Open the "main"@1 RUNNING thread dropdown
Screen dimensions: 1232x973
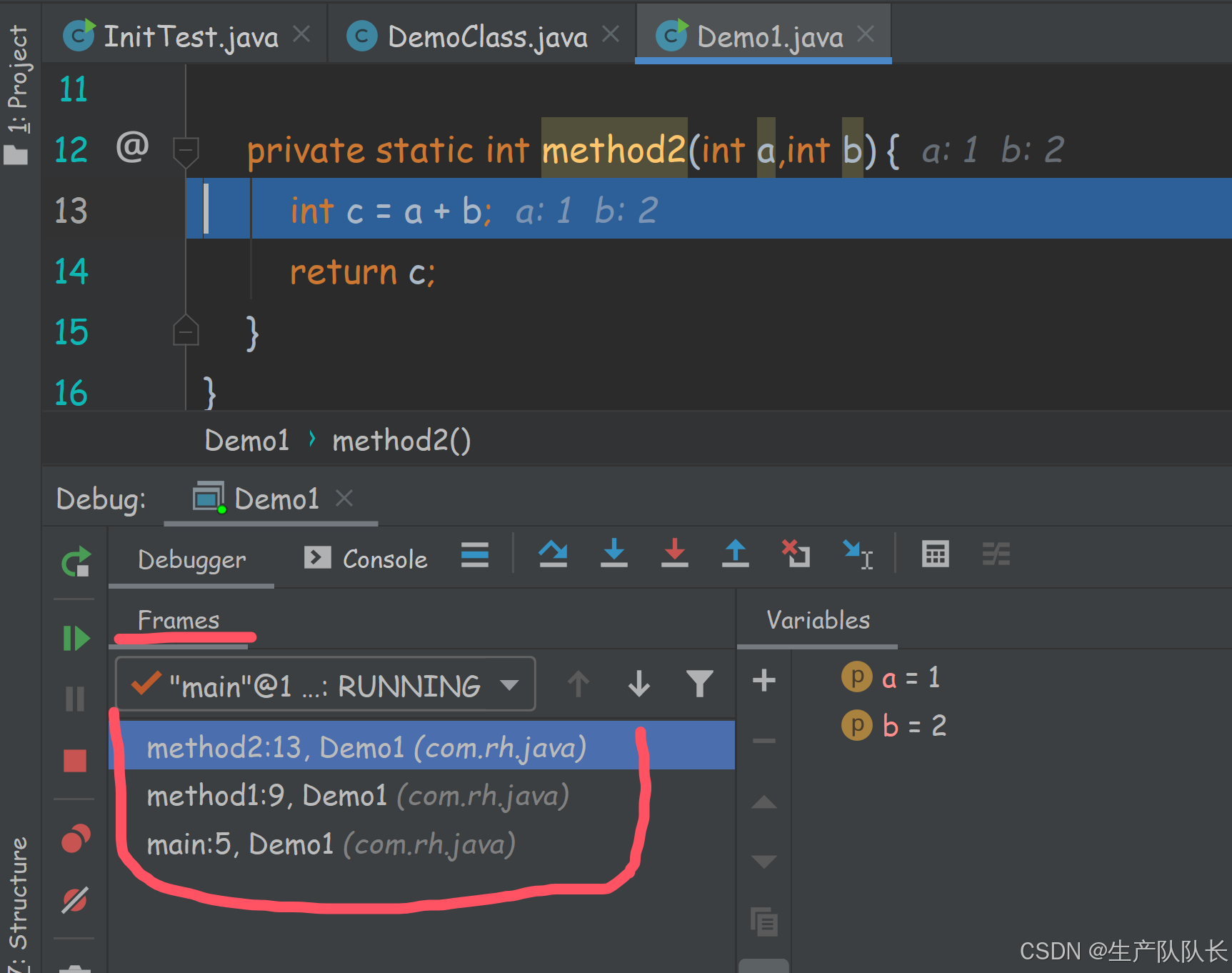326,684
